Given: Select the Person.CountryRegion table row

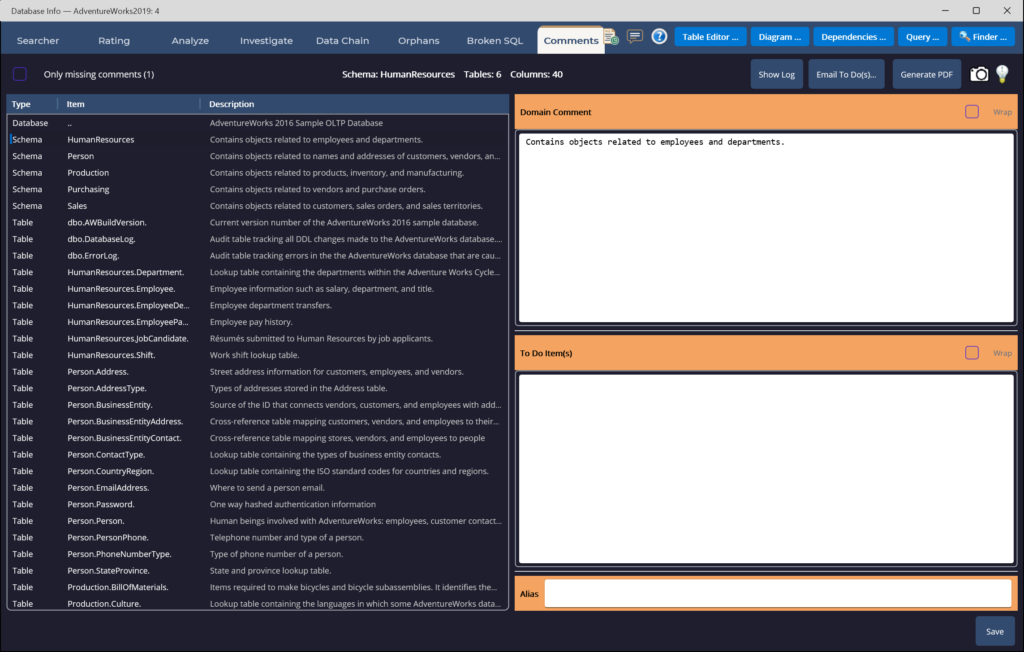Looking at the screenshot, I should coord(258,471).
